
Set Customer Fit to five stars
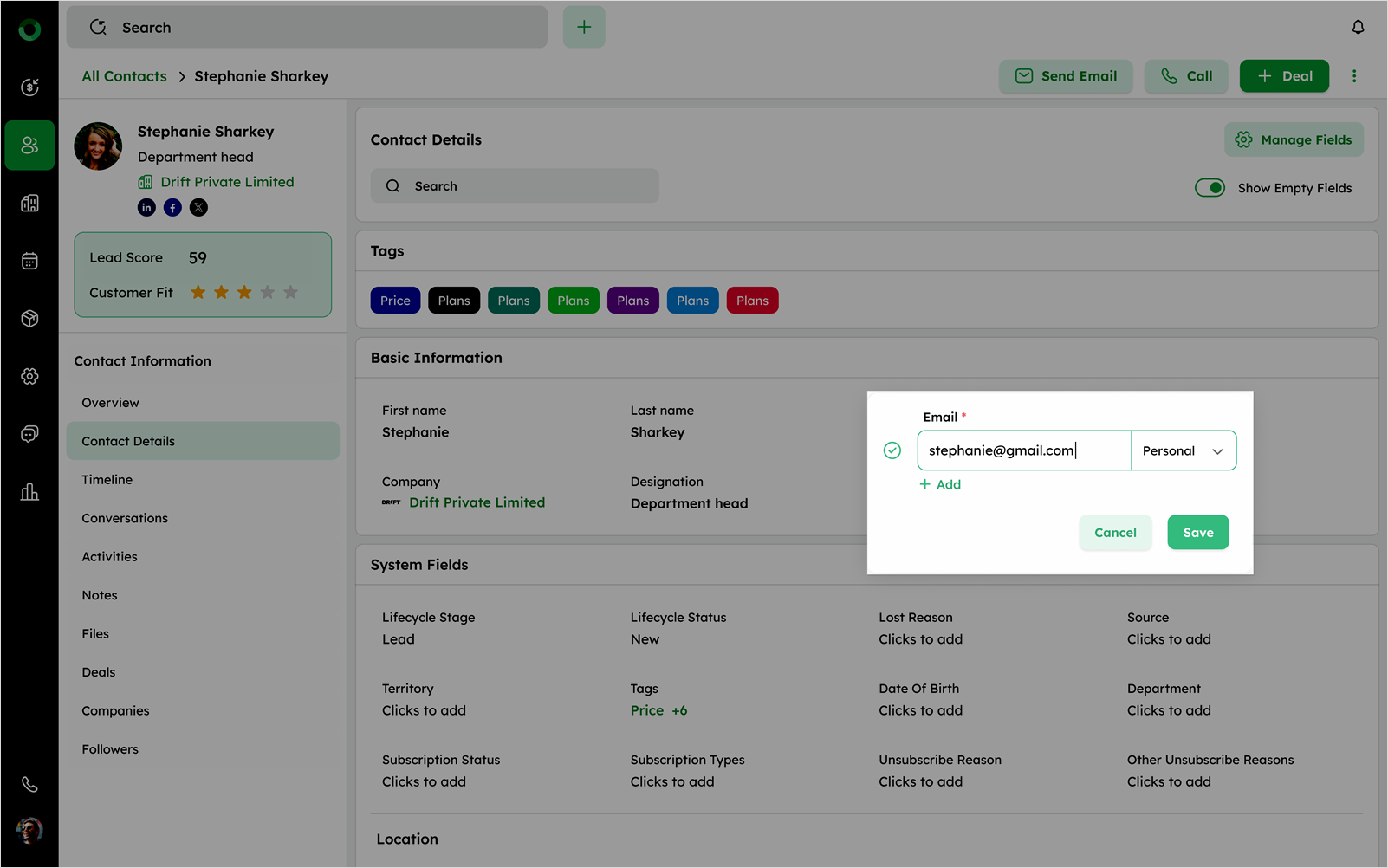290,293
